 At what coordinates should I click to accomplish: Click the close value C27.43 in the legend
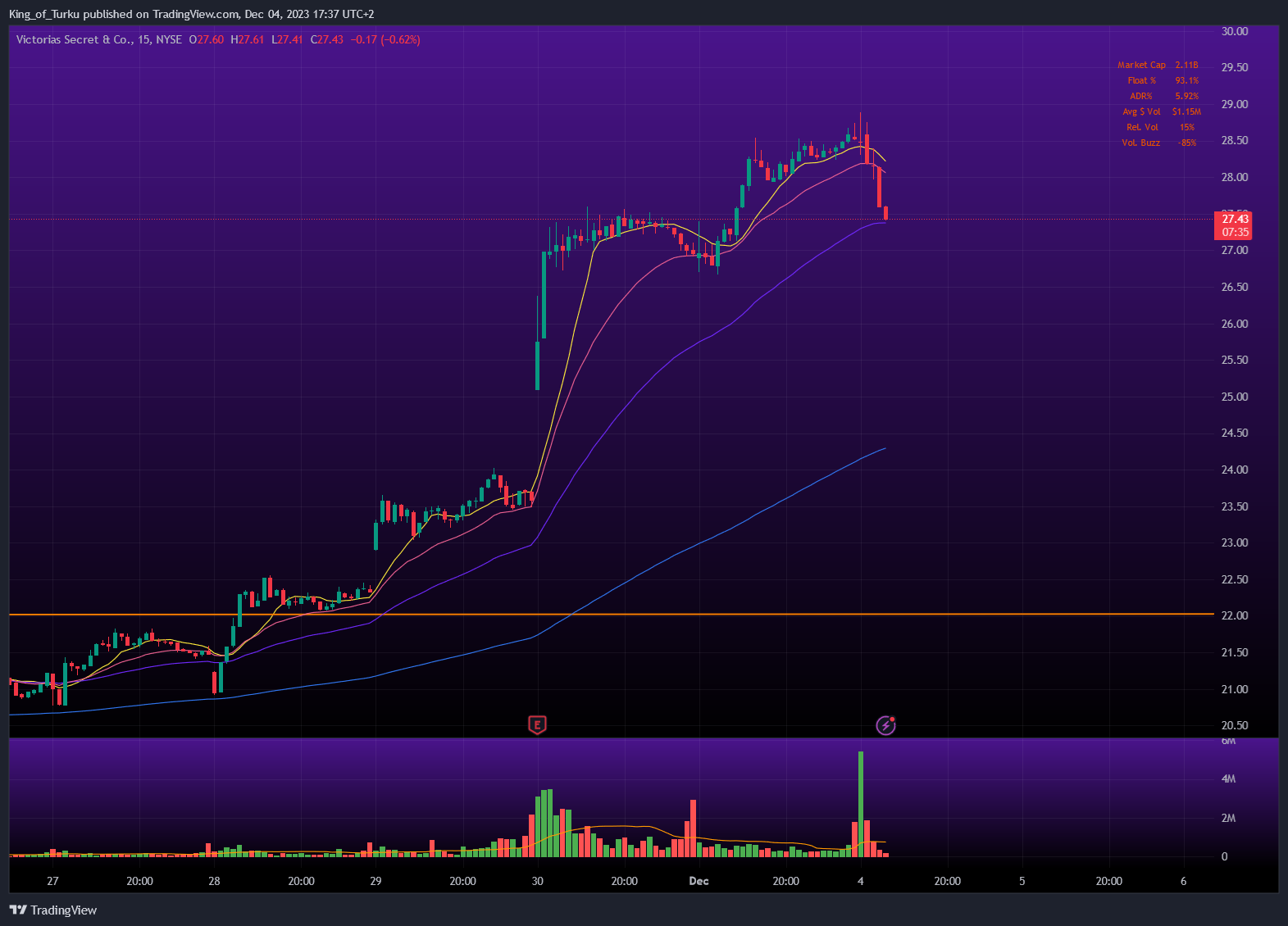(x=327, y=39)
